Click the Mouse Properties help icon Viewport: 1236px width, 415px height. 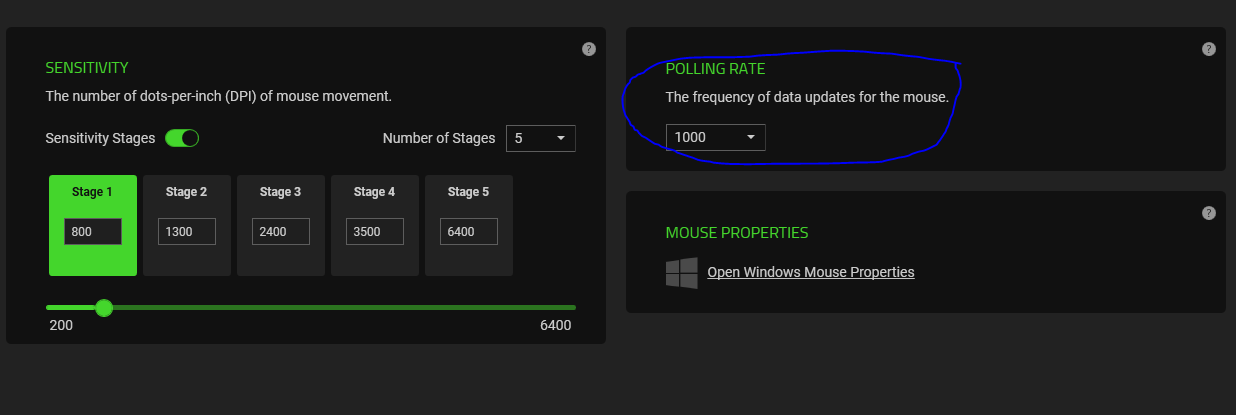(1209, 213)
